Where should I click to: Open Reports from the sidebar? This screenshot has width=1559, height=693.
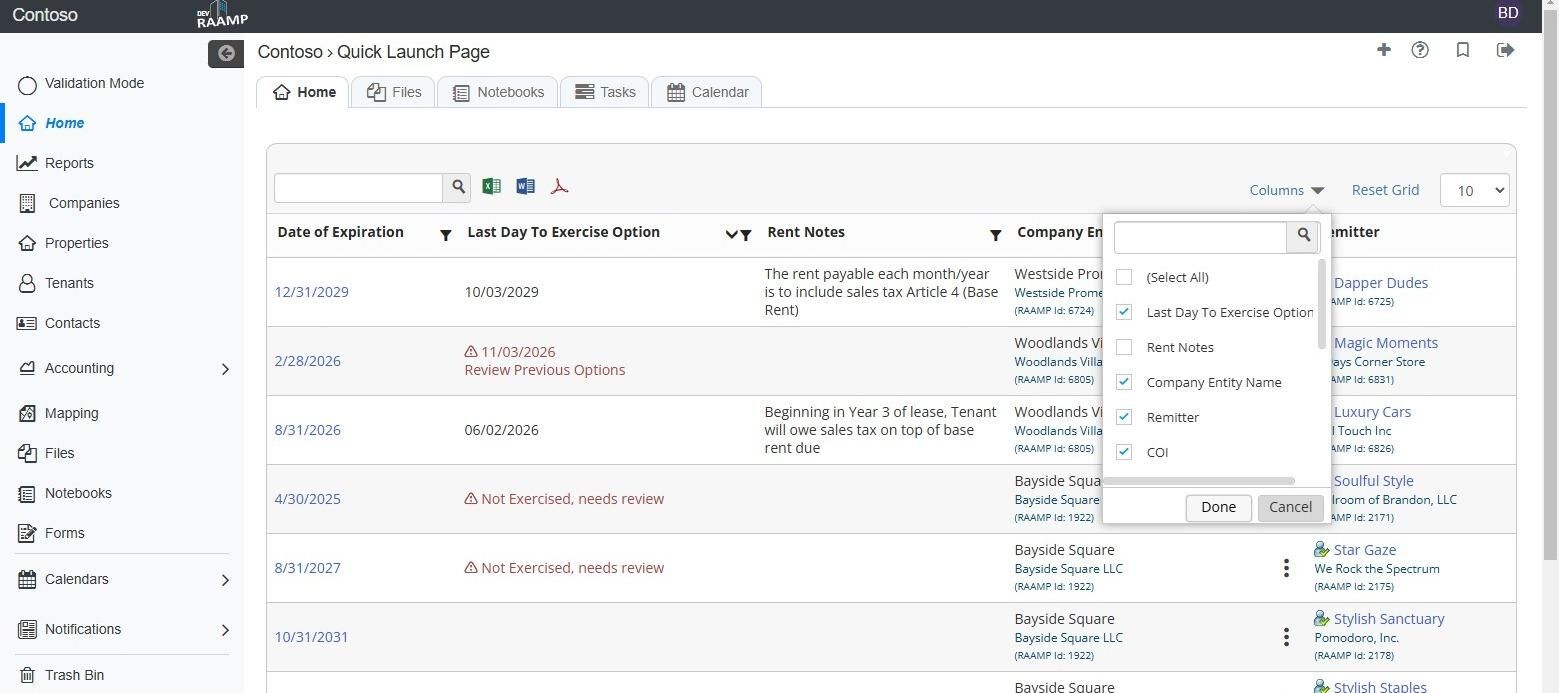(x=69, y=163)
